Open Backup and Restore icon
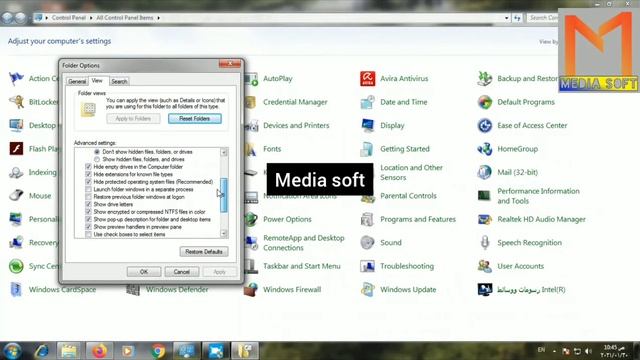The image size is (640, 360). 485,78
